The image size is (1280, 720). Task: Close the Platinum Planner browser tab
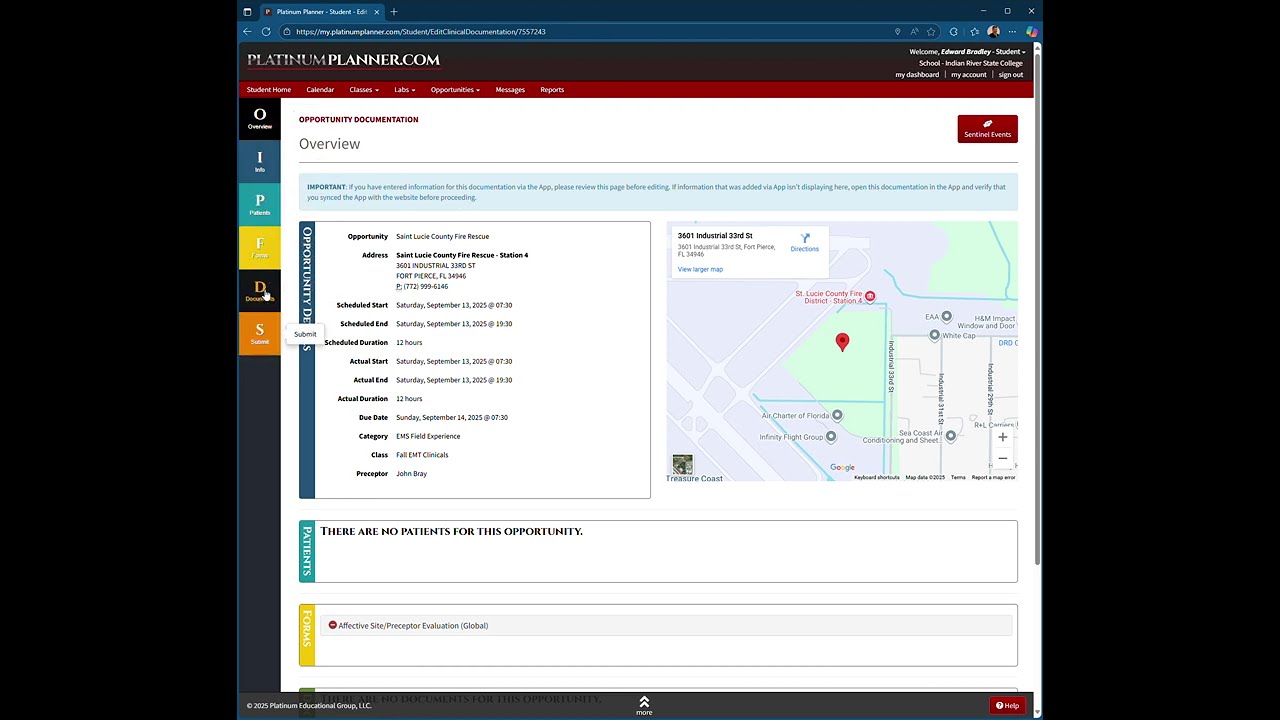pos(377,12)
